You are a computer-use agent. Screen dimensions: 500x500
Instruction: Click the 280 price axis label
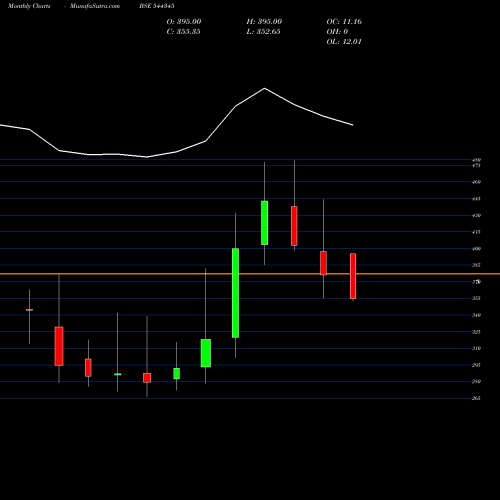click(477, 381)
